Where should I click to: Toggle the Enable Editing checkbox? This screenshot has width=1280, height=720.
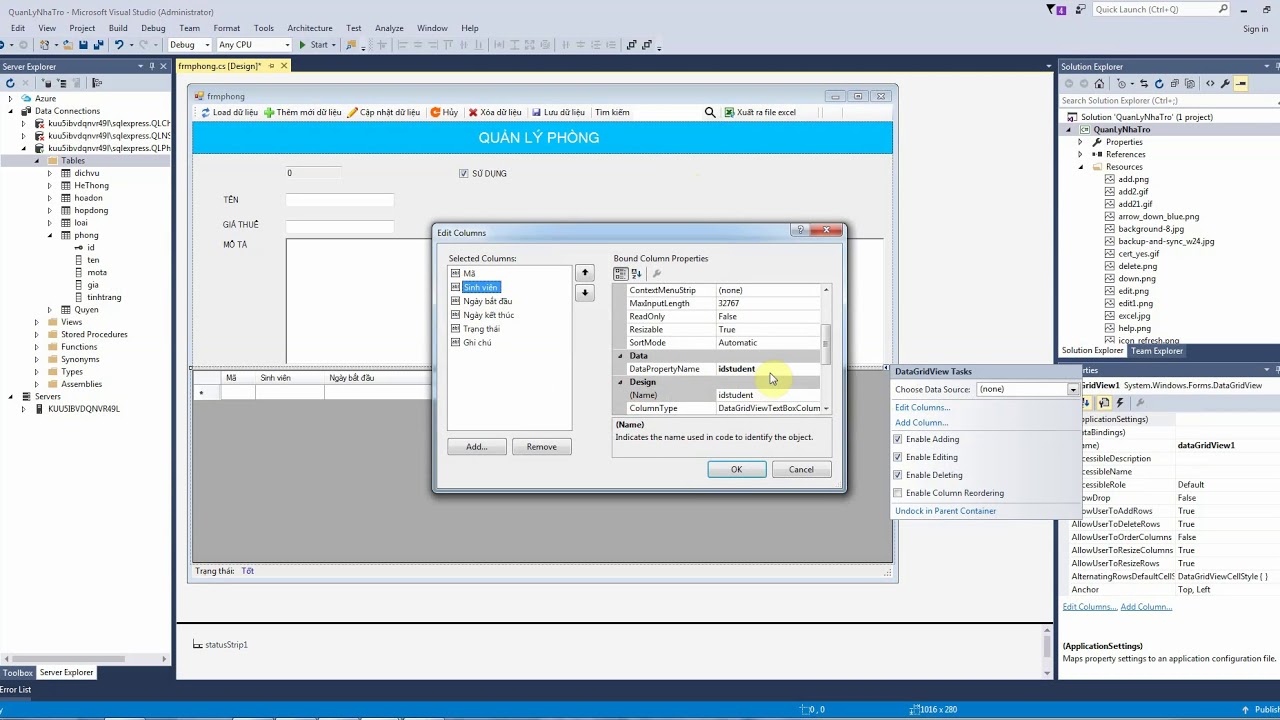point(898,457)
